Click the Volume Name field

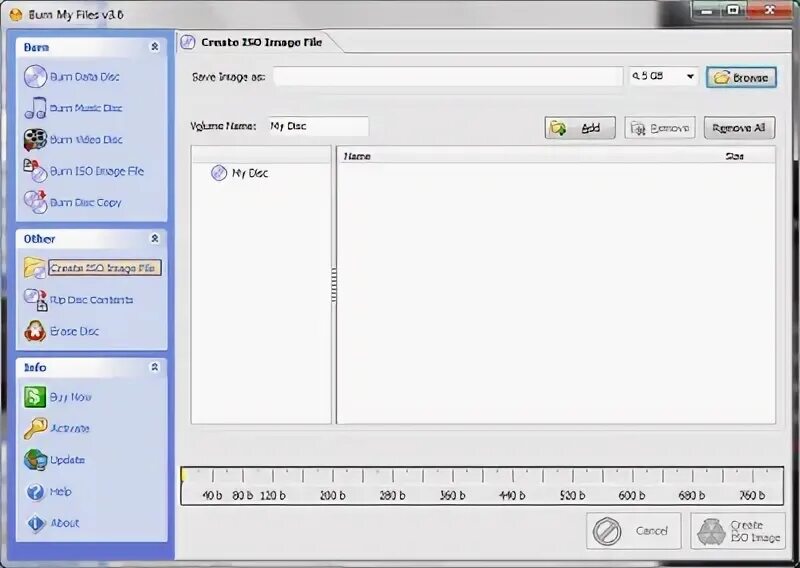318,126
